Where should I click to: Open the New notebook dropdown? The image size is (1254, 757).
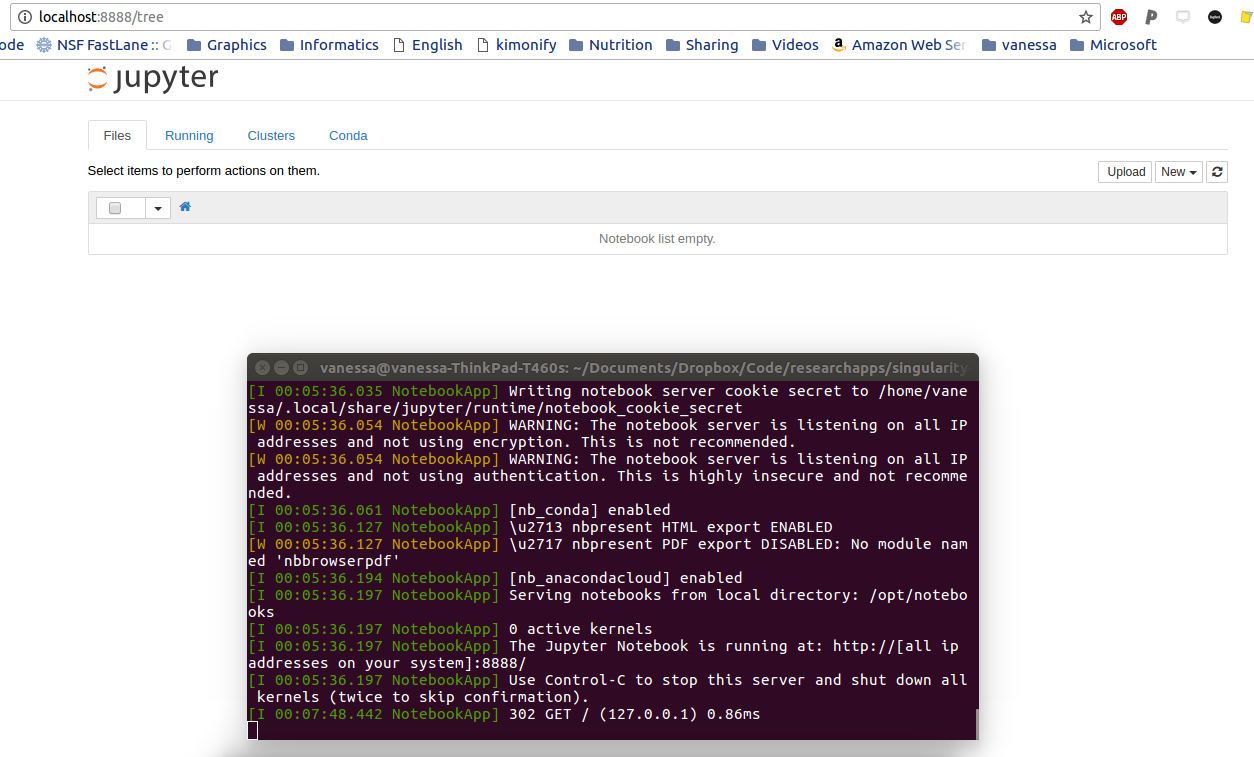point(1179,172)
